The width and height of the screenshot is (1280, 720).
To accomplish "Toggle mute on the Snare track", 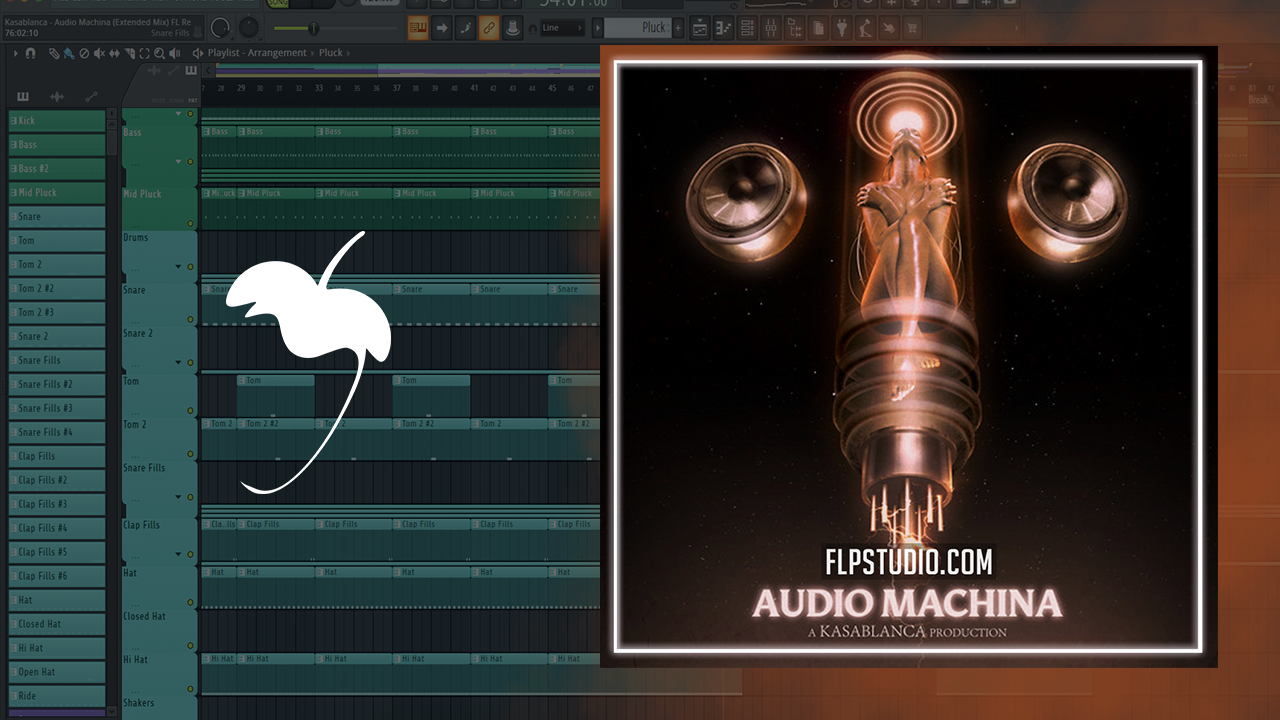I will click(190, 319).
